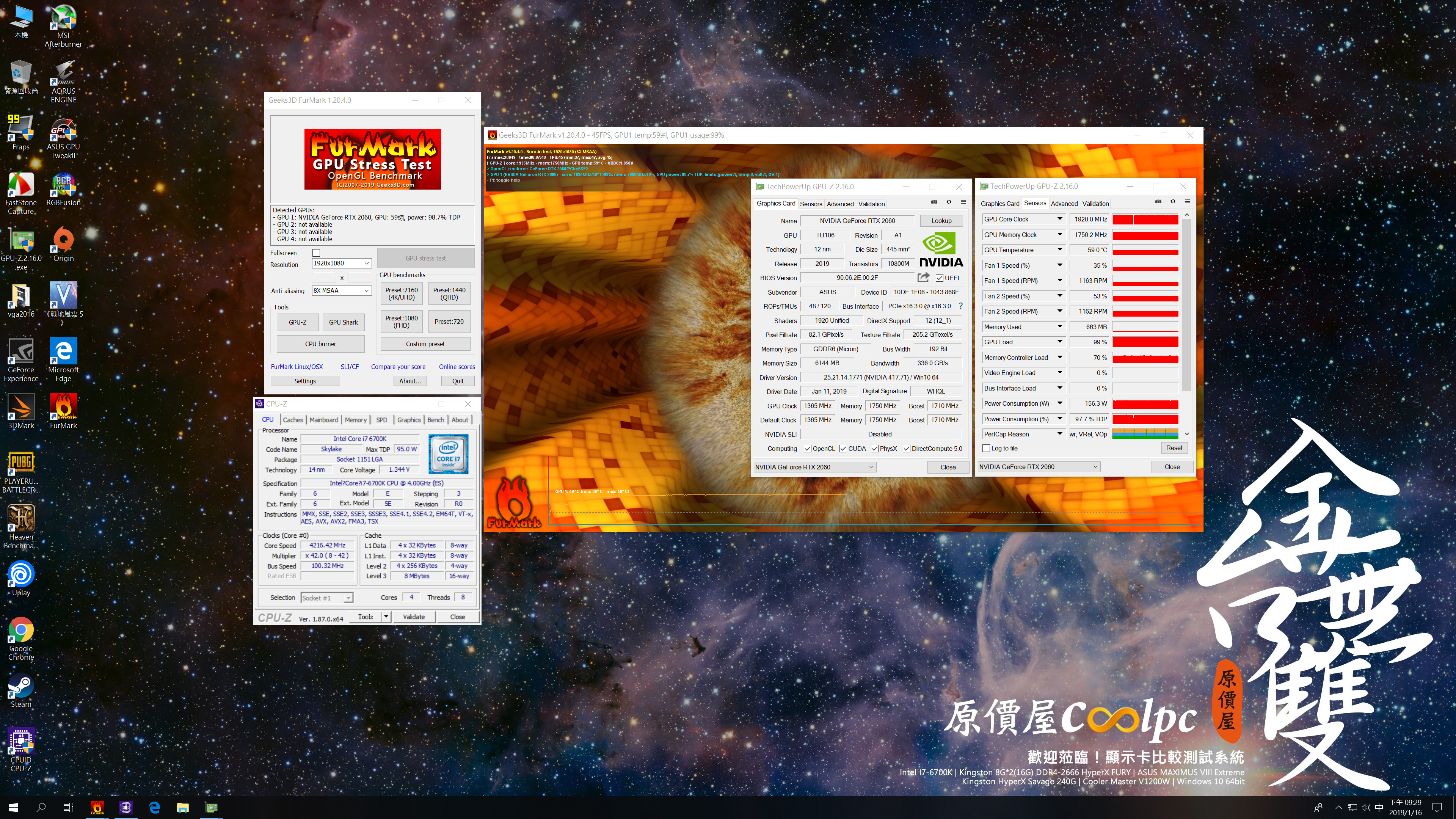Click the Bus Interface question mark icon

960,306
